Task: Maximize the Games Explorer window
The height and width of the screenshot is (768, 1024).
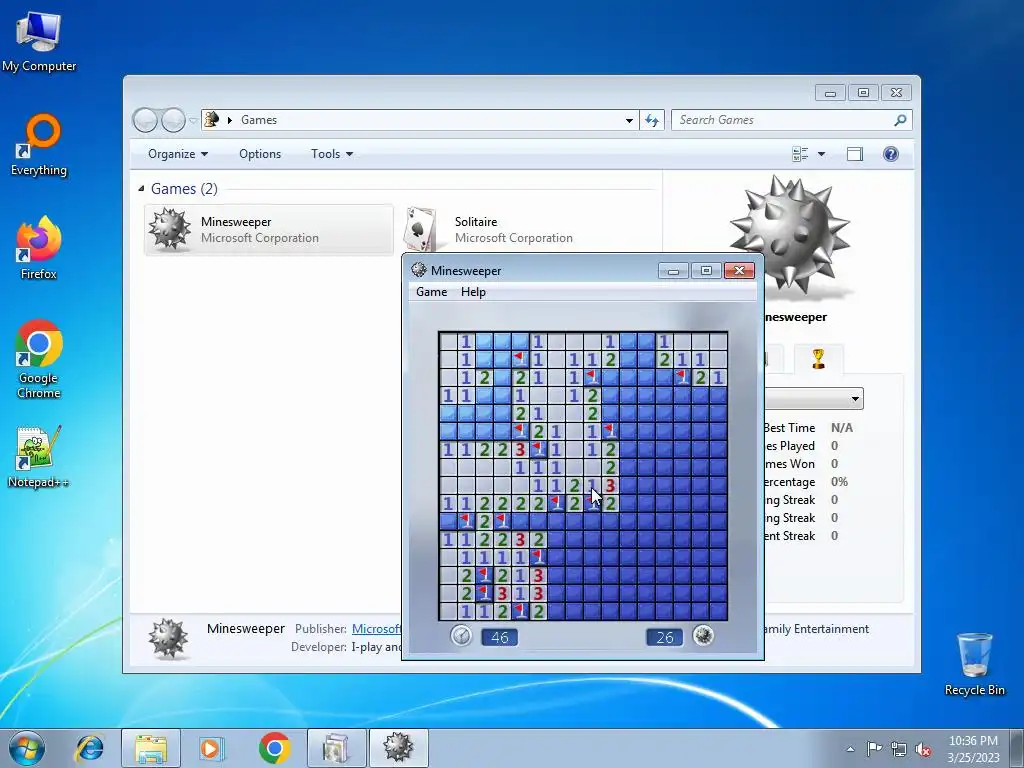Action: pos(863,93)
